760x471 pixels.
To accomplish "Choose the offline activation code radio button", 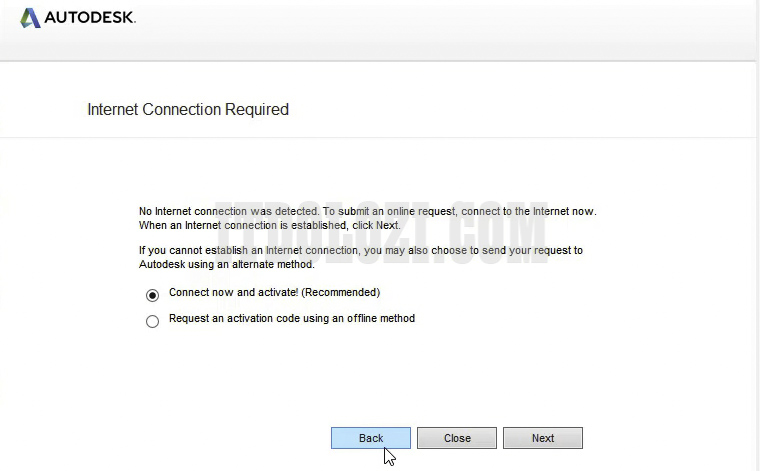I will 152,321.
